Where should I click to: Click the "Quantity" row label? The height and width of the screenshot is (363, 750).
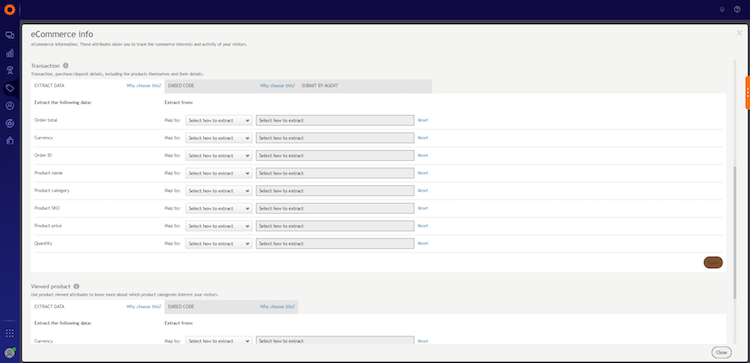43,243
